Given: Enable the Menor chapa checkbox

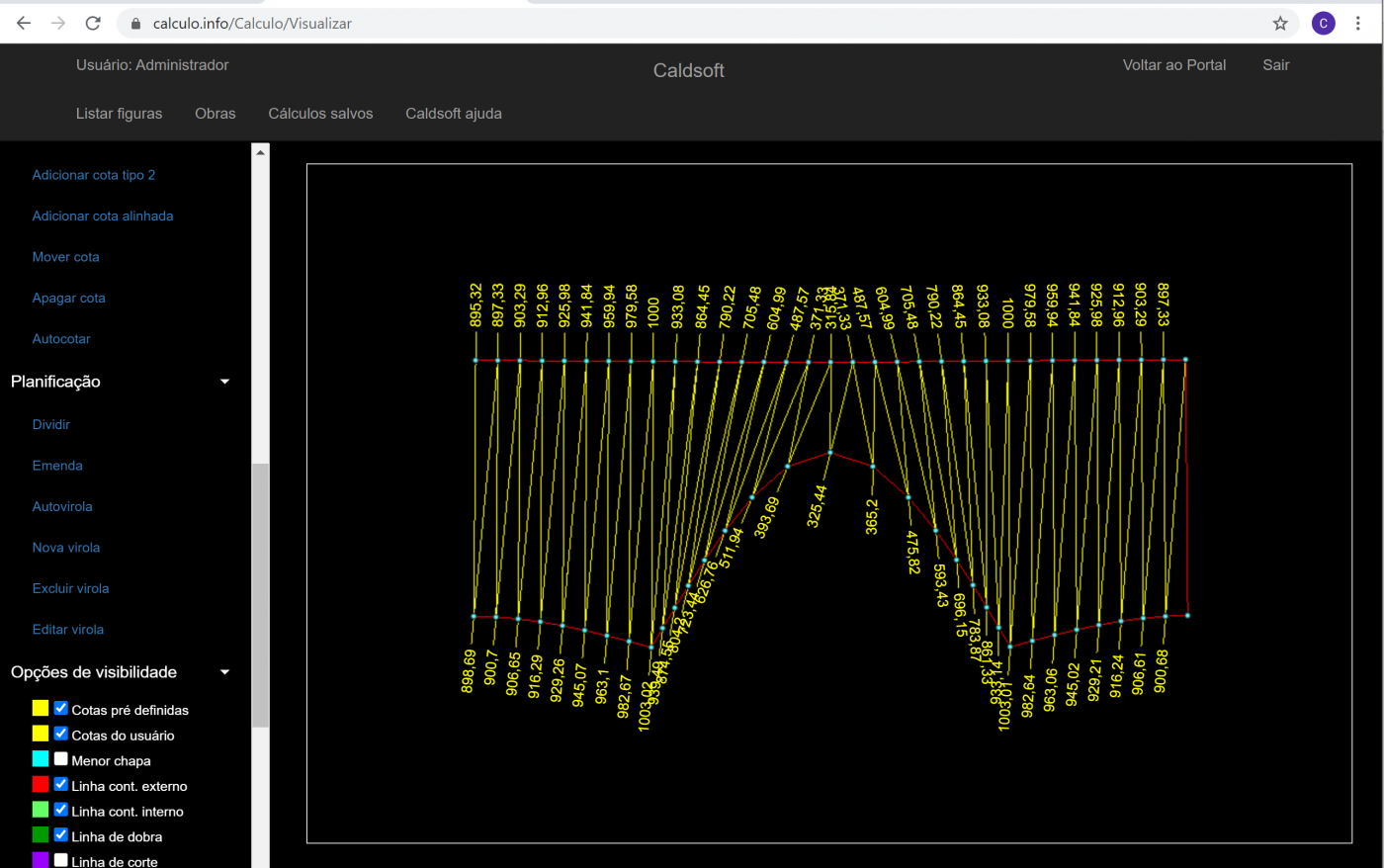Looking at the screenshot, I should click(61, 759).
